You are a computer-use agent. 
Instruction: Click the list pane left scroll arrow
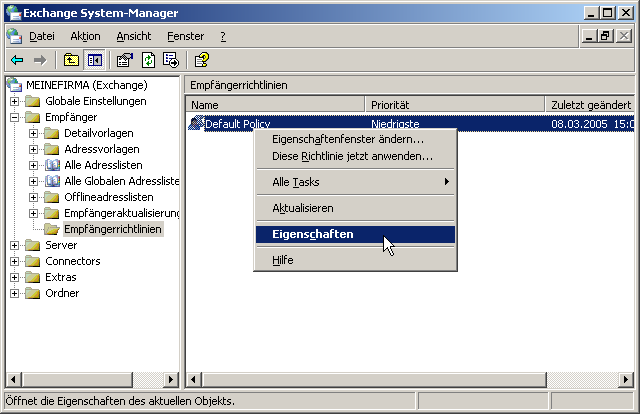tap(193, 380)
